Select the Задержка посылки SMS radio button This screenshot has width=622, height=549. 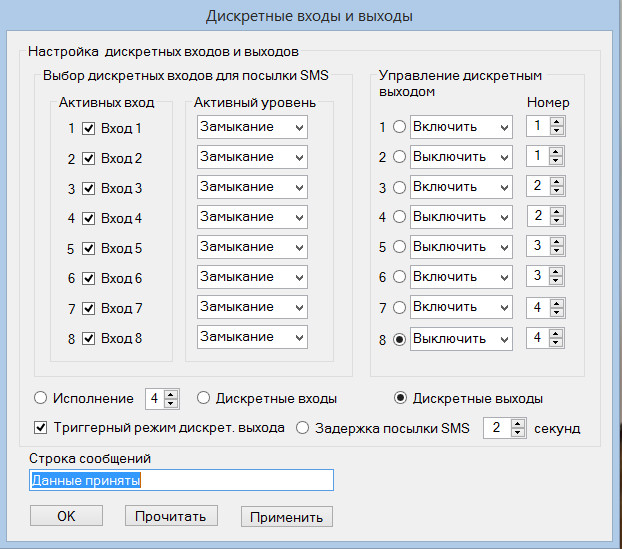coord(302,428)
